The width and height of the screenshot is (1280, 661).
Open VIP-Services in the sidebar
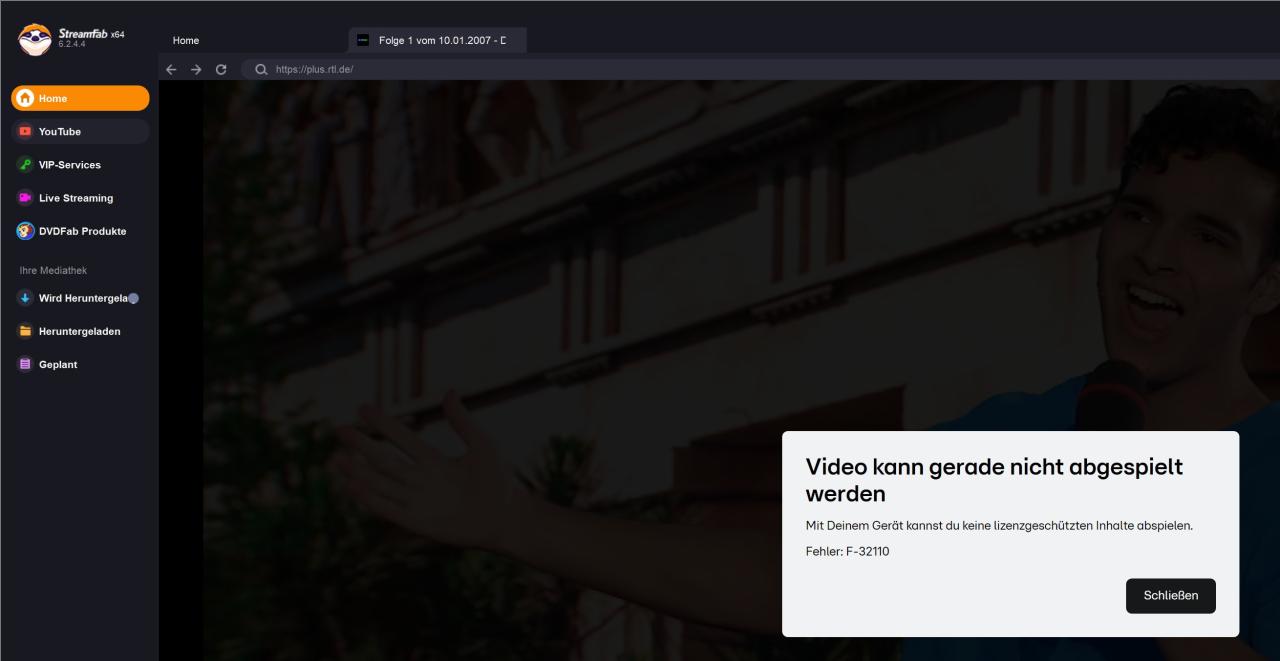[x=80, y=165]
